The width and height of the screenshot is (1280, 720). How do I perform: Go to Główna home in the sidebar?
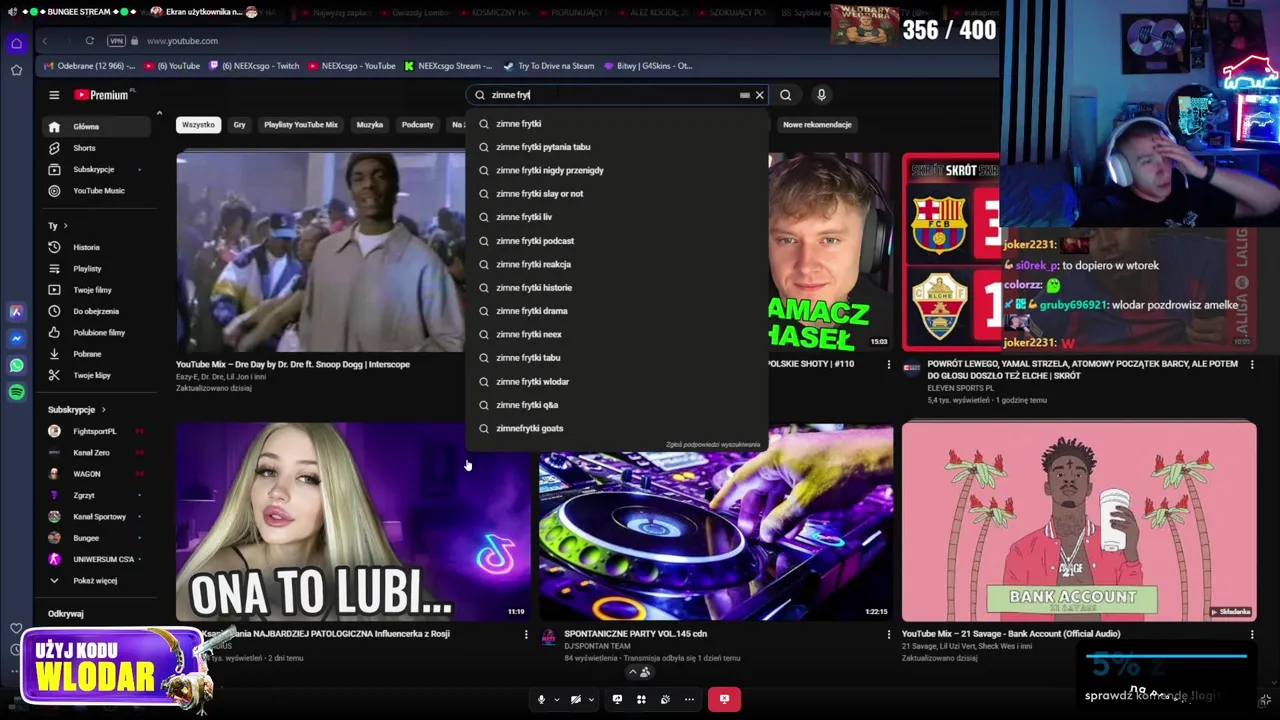point(95,127)
